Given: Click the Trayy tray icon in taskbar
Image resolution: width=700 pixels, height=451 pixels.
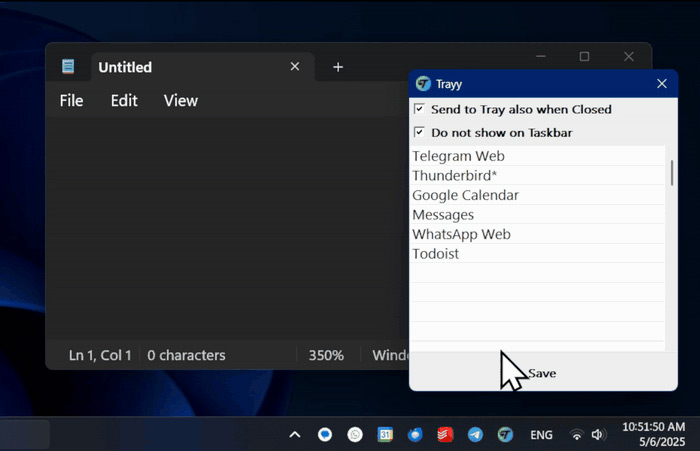Looking at the screenshot, I should (505, 434).
